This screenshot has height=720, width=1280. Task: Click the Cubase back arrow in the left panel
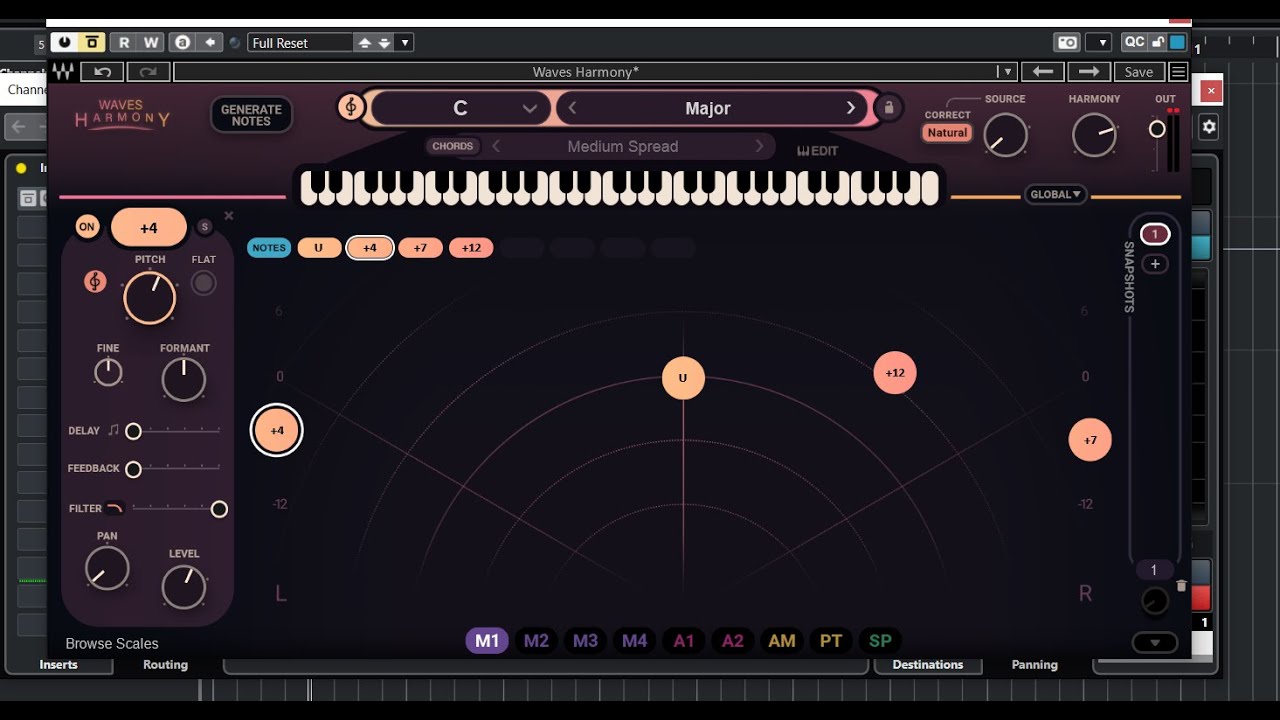(x=18, y=127)
